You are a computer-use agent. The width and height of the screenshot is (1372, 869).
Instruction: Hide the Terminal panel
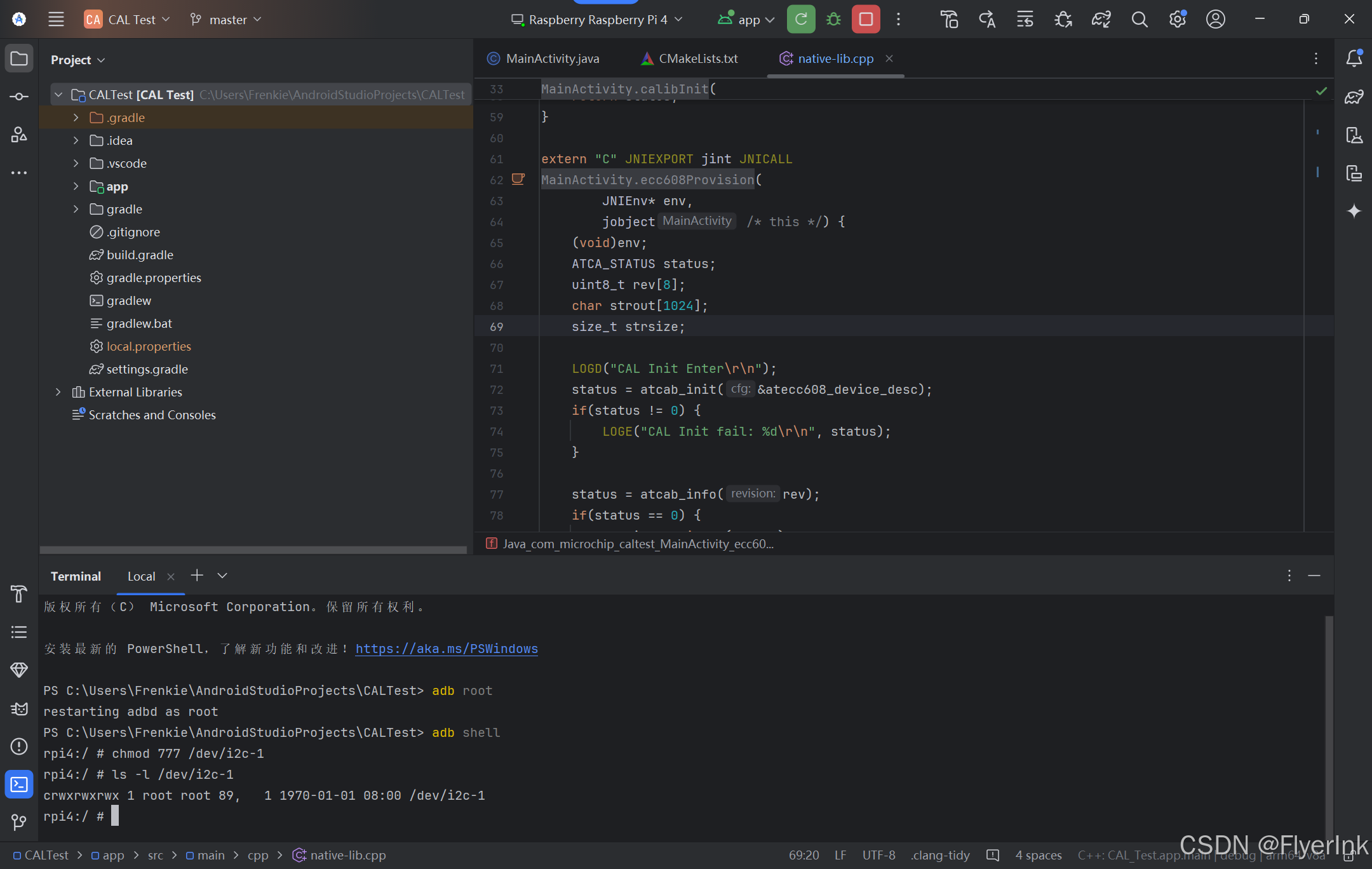pos(1314,576)
